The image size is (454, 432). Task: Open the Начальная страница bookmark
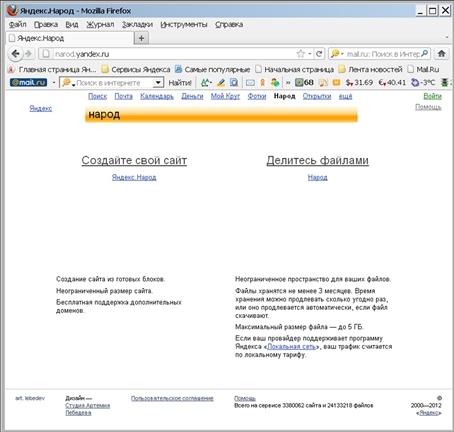click(x=294, y=69)
